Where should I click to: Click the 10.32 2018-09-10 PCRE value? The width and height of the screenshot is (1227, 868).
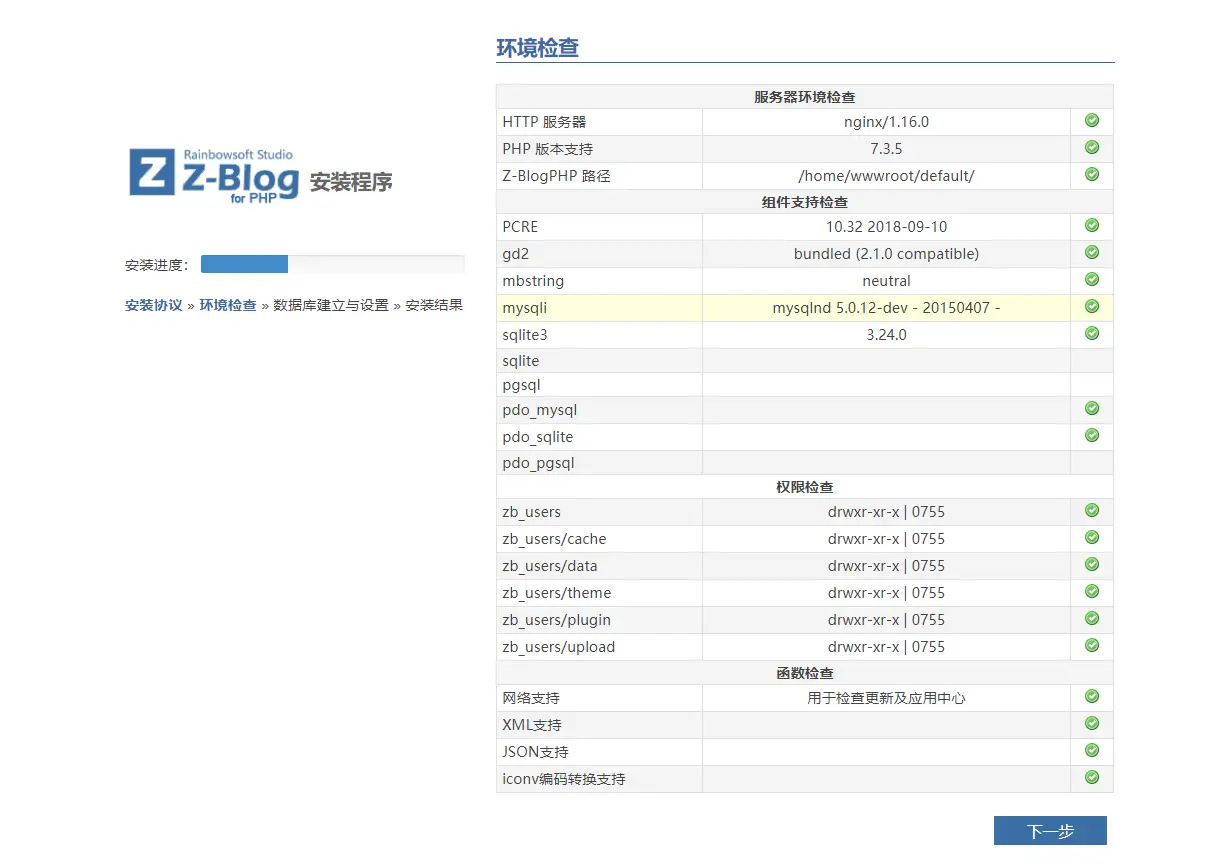886,227
